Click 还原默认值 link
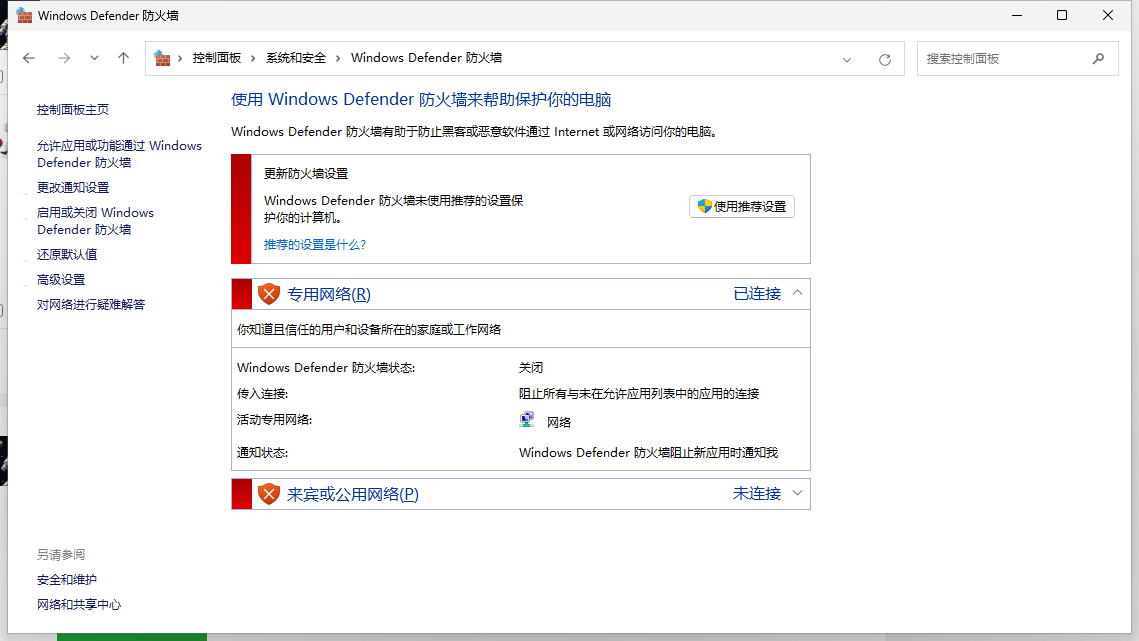Image resolution: width=1139 pixels, height=641 pixels. pyautogui.click(x=67, y=254)
